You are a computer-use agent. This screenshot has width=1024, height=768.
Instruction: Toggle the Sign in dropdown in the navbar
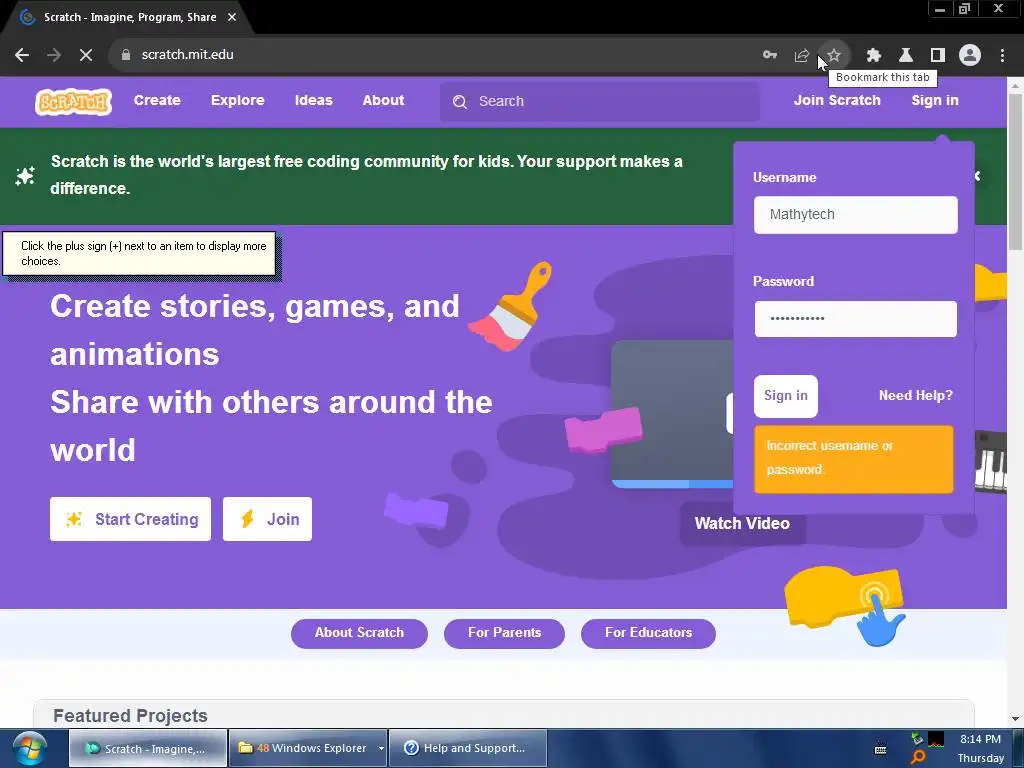(935, 101)
